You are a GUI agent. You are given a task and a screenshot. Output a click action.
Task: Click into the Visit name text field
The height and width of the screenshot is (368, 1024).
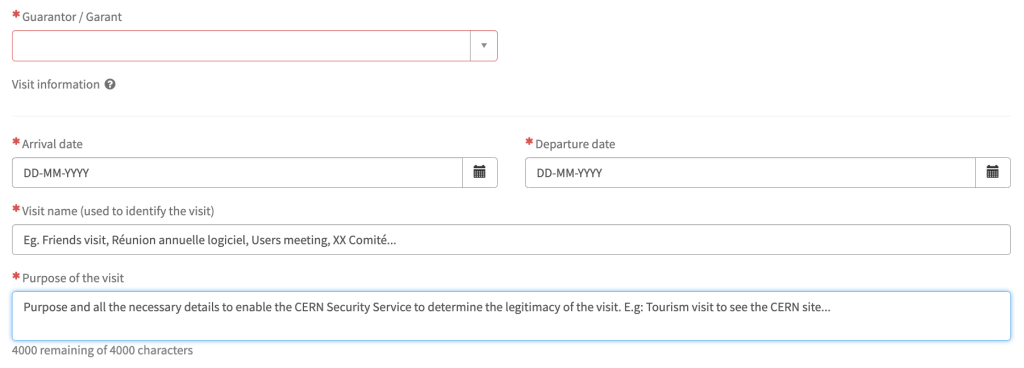(x=511, y=239)
